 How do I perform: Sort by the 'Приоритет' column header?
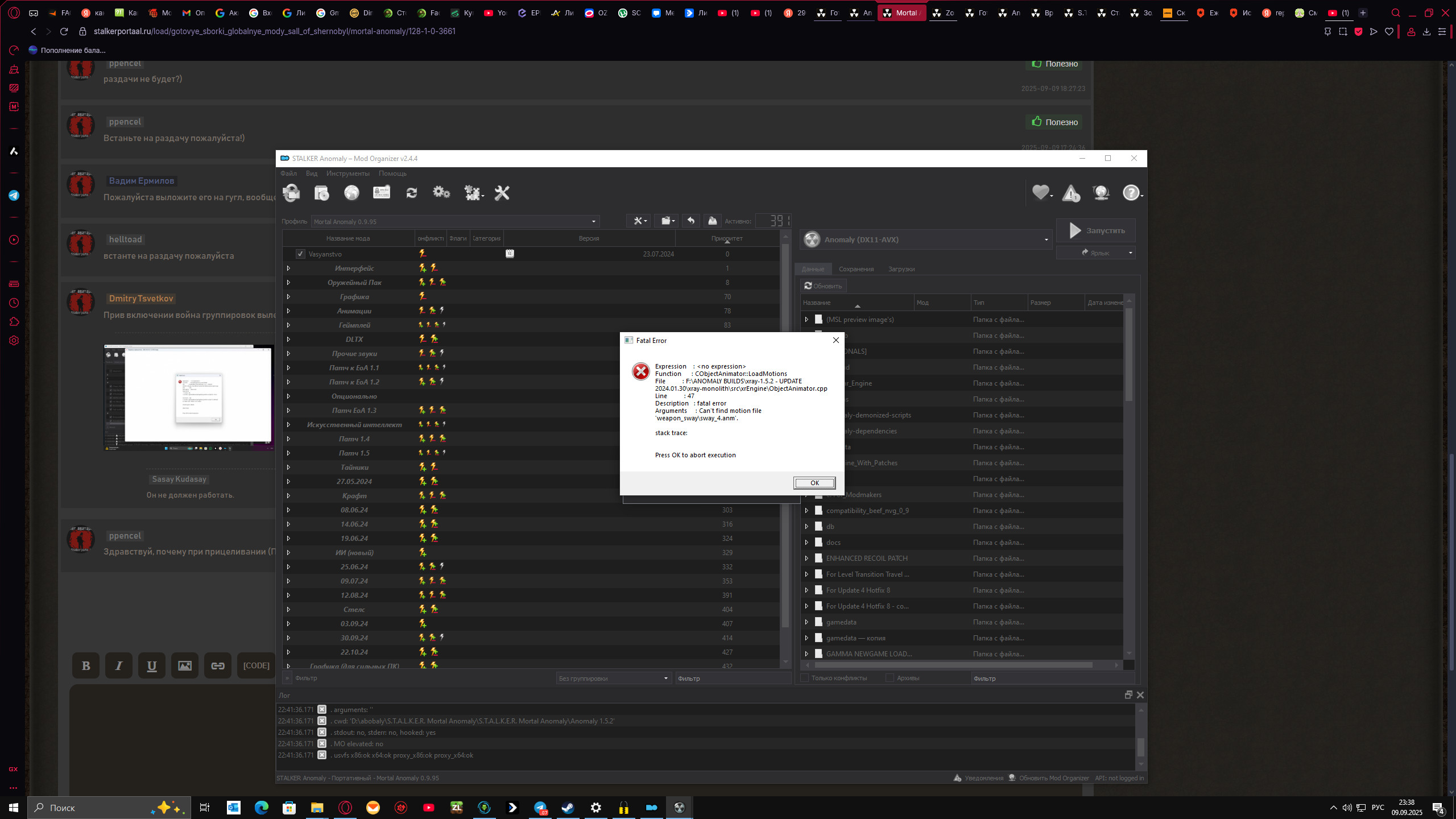click(x=727, y=238)
